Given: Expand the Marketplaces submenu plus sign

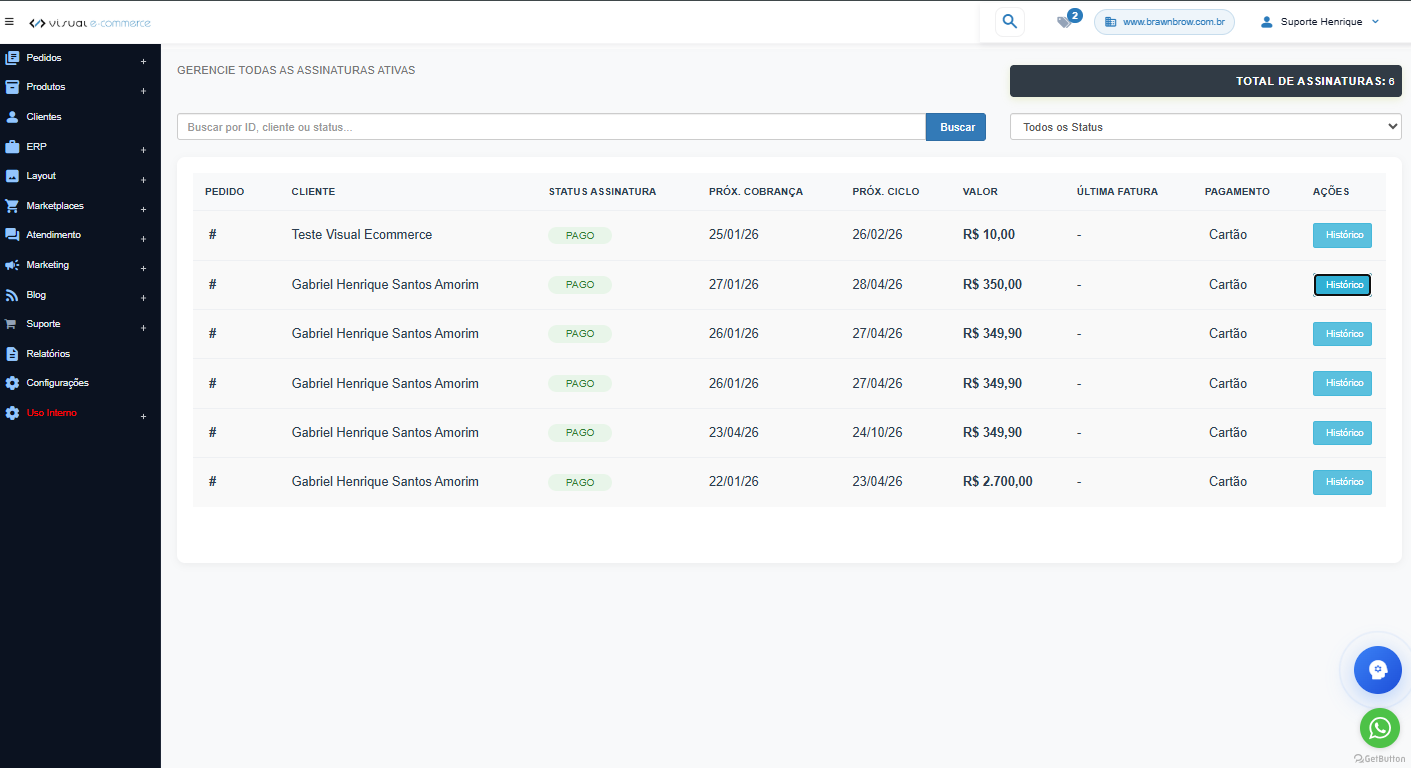Looking at the screenshot, I should 143,210.
